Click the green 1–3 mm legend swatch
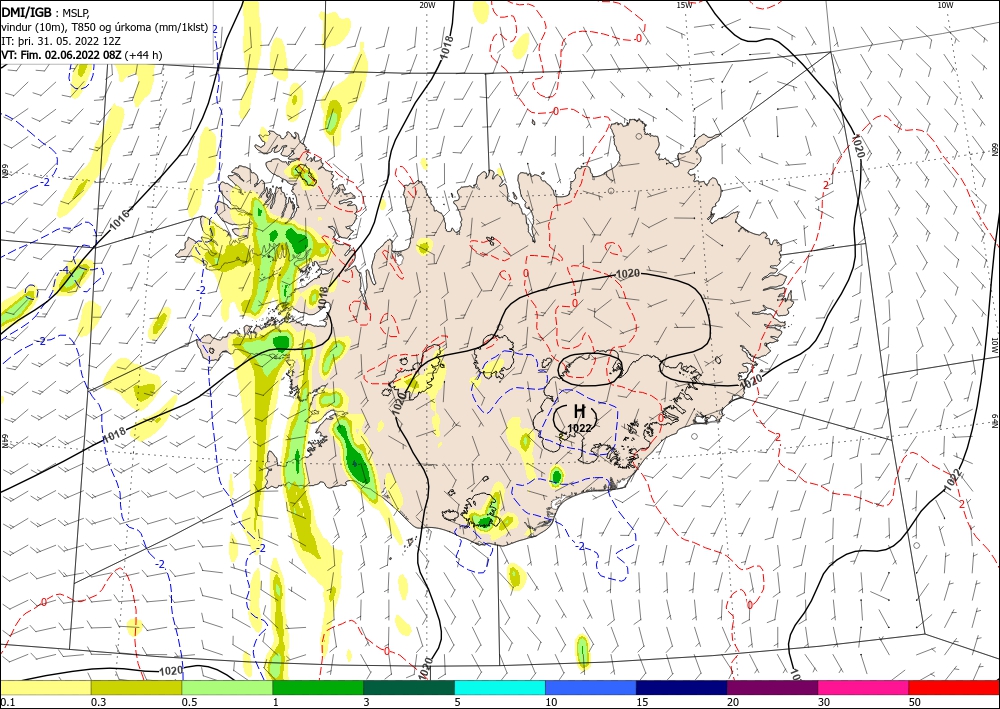The image size is (1000, 709). [x=318, y=687]
